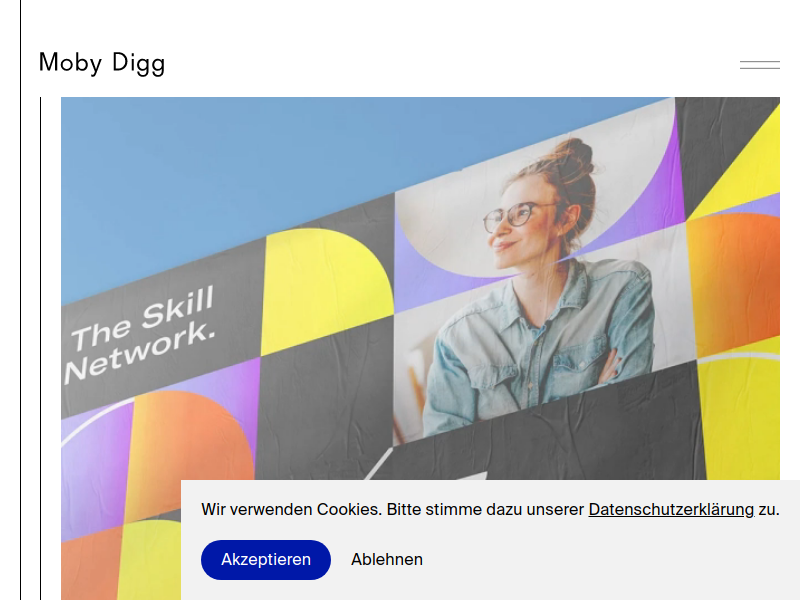Click the 'Wir verwenden Cookies' notice text

coord(490,509)
